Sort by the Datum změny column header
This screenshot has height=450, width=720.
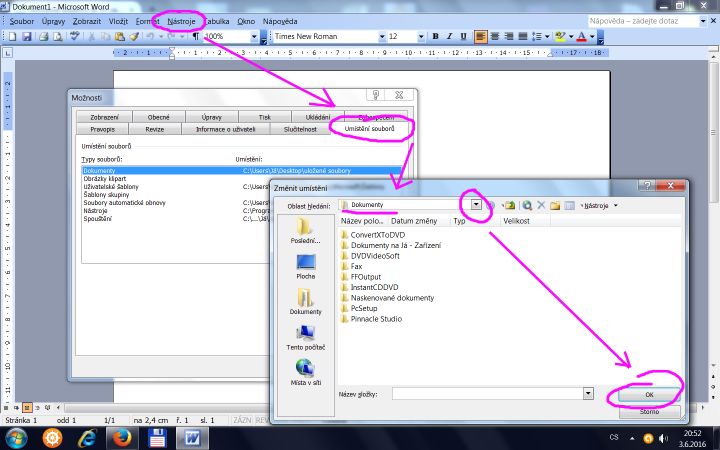(414, 221)
